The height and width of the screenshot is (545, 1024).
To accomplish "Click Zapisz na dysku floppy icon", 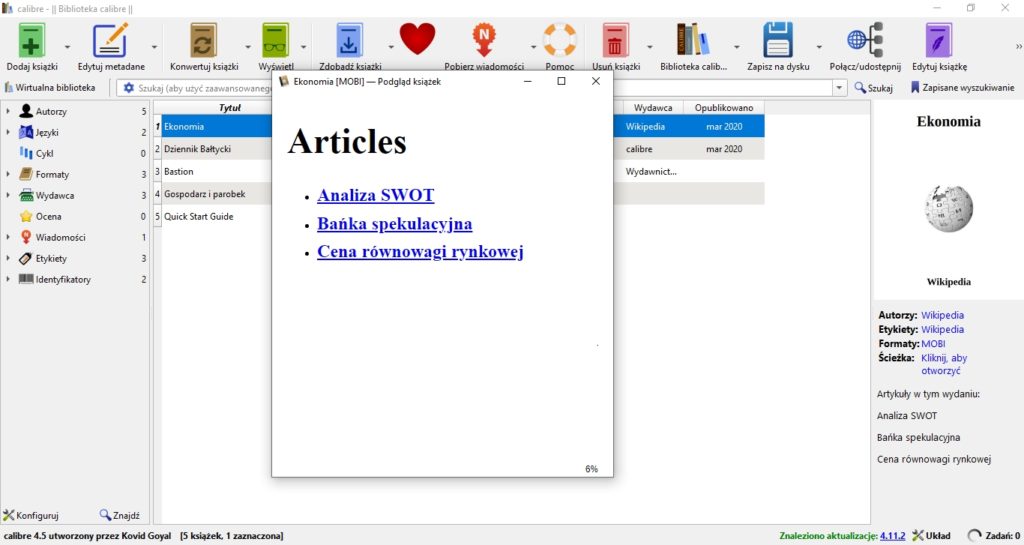I will tap(778, 40).
